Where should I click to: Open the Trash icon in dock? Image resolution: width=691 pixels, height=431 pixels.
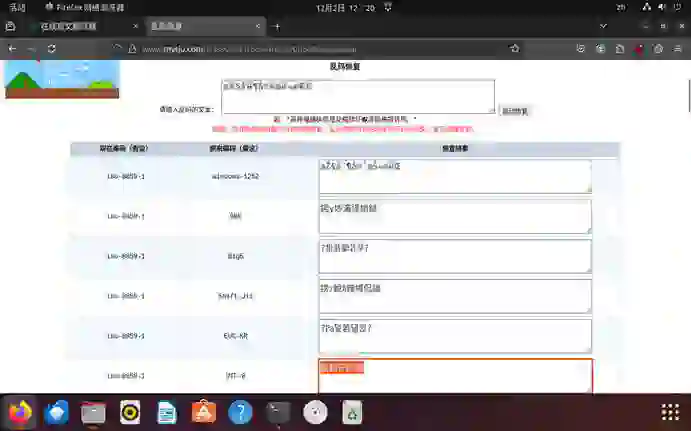pyautogui.click(x=352, y=412)
